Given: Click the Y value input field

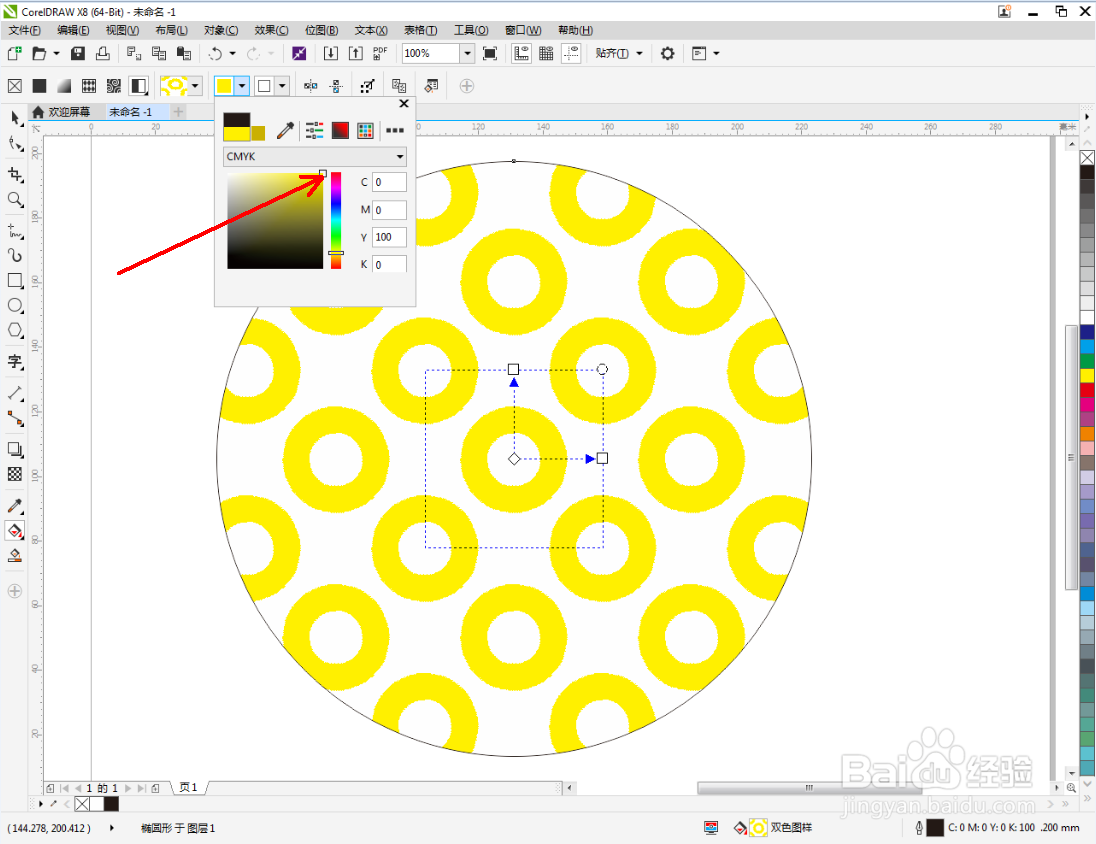Looking at the screenshot, I should tap(389, 237).
